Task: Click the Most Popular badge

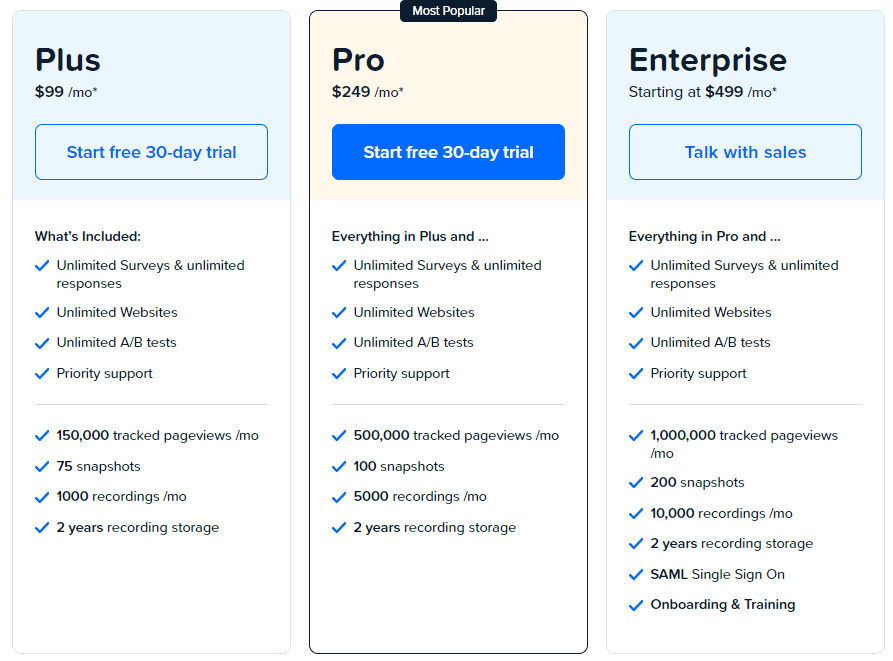Action: [448, 11]
